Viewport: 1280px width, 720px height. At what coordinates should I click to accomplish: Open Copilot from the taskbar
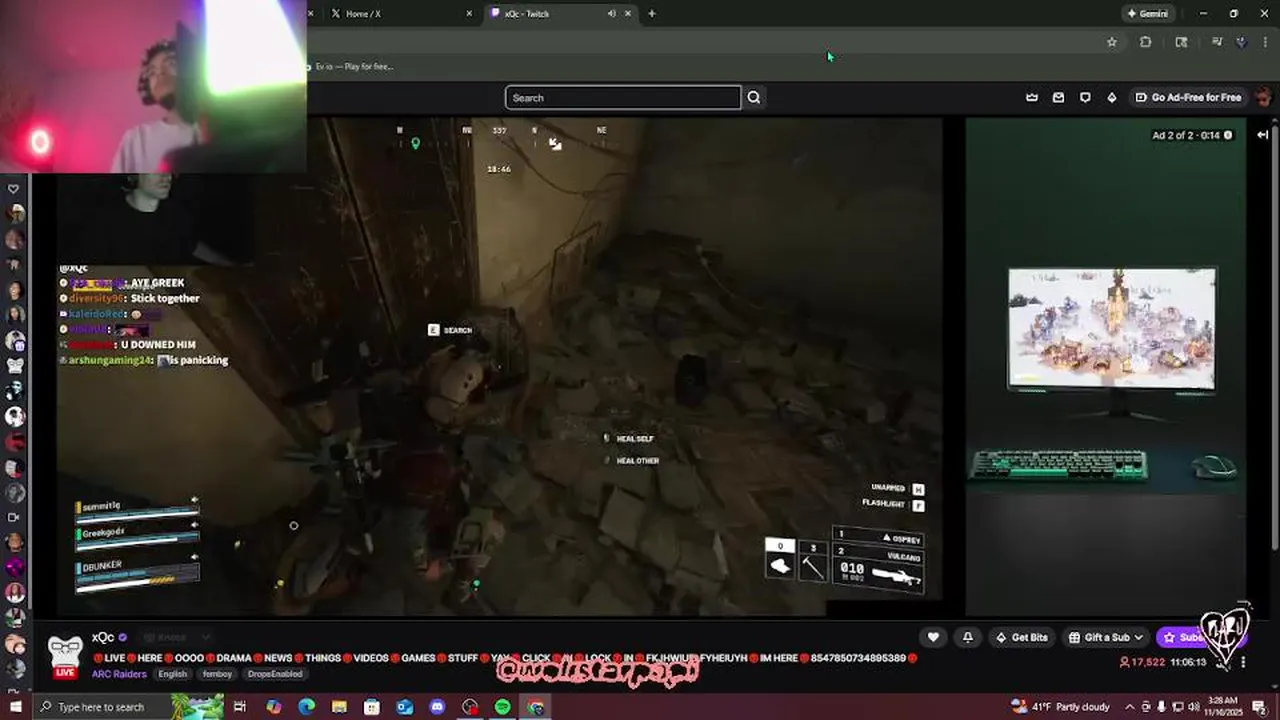(x=274, y=707)
